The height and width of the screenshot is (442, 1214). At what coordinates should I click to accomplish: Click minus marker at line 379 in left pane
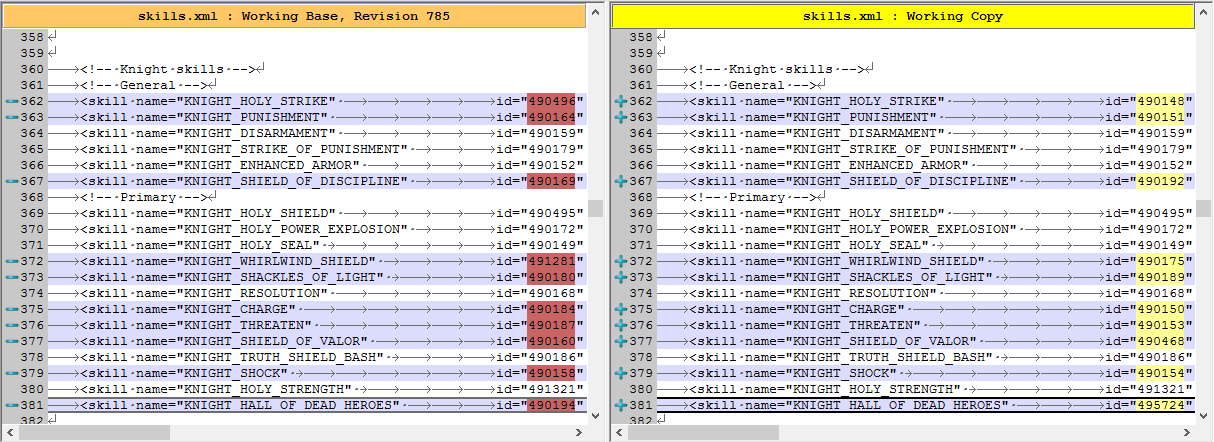click(12, 373)
